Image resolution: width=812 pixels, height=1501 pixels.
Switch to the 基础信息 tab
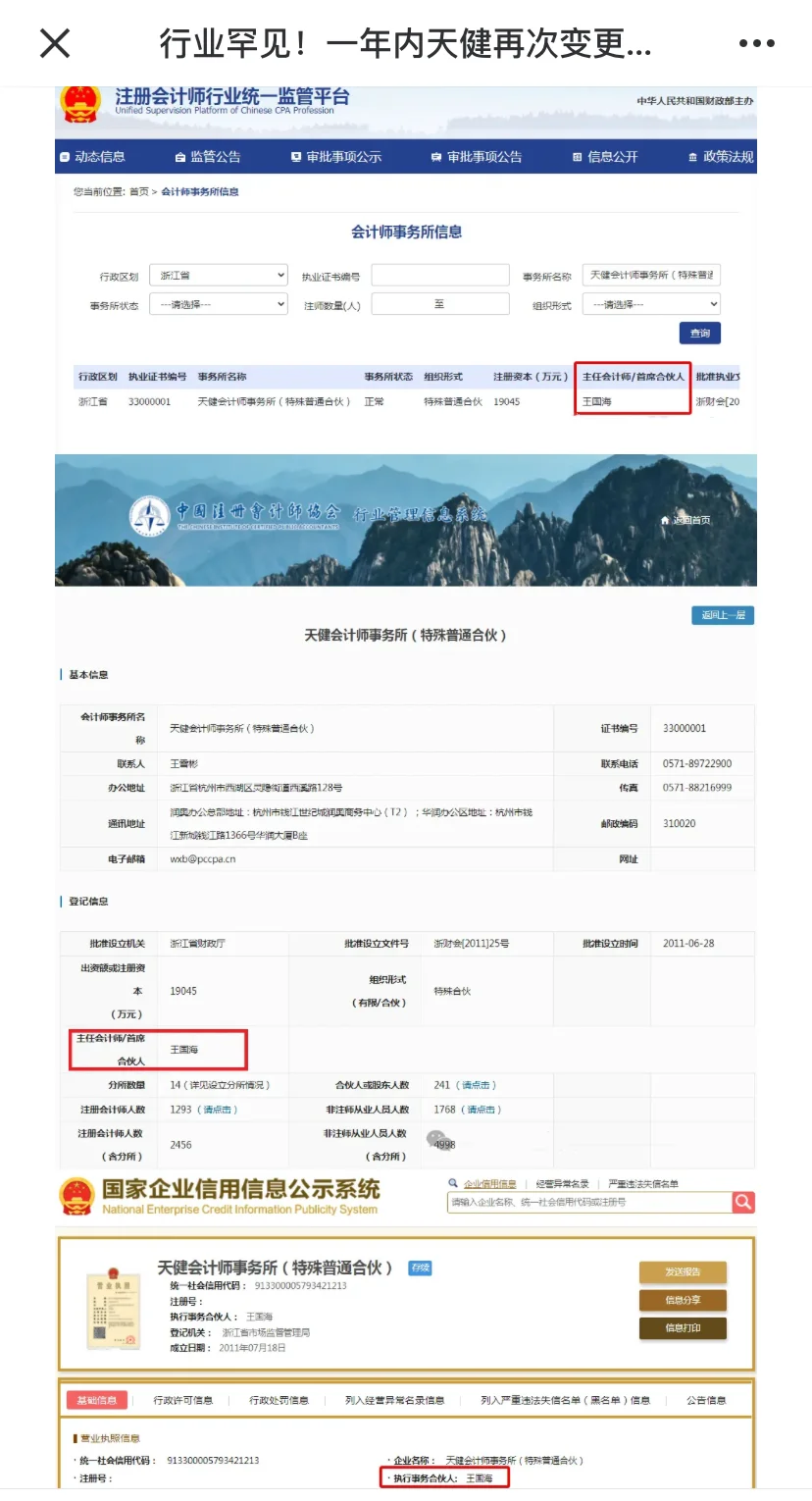click(x=97, y=1400)
